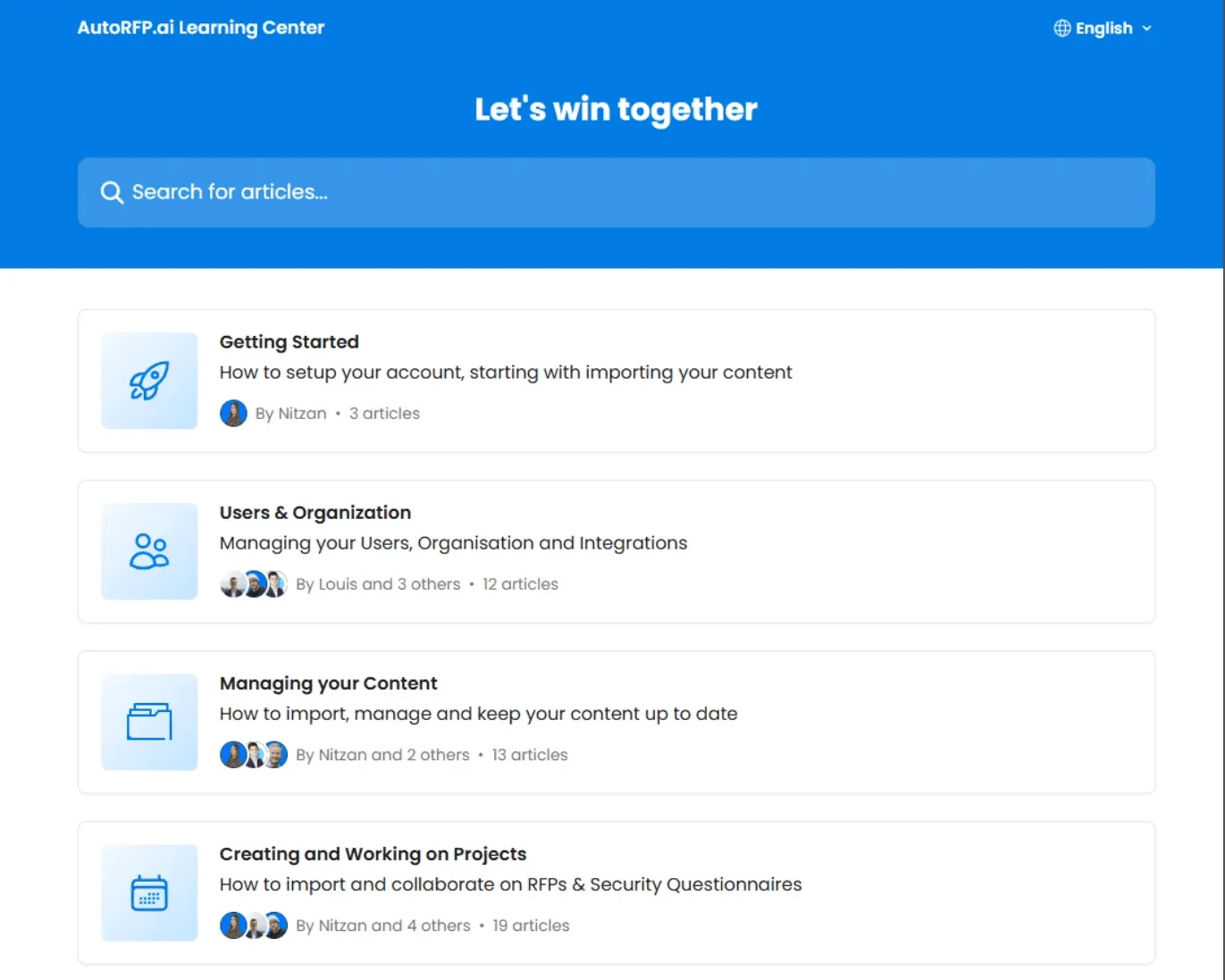The height and width of the screenshot is (980, 1225).
Task: Open the Managing your Content collection
Action: tap(617, 722)
